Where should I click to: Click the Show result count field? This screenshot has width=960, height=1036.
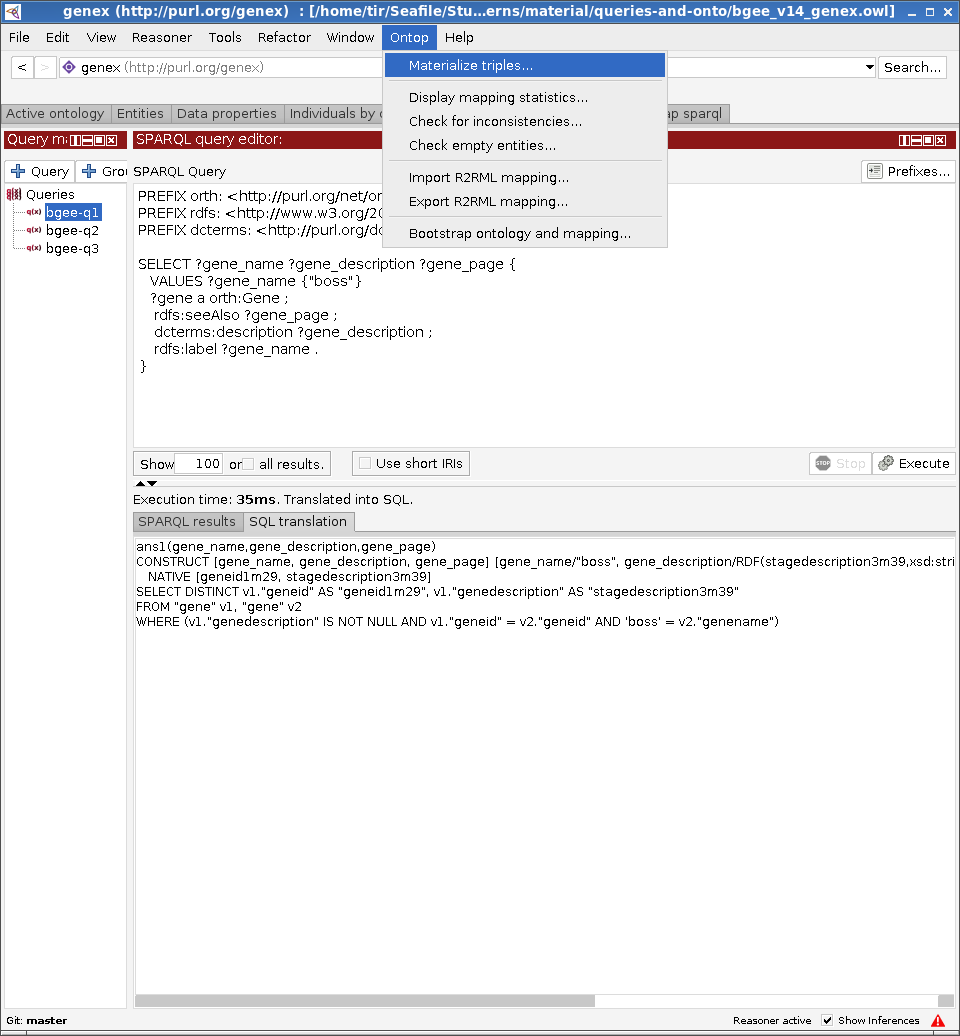point(198,464)
